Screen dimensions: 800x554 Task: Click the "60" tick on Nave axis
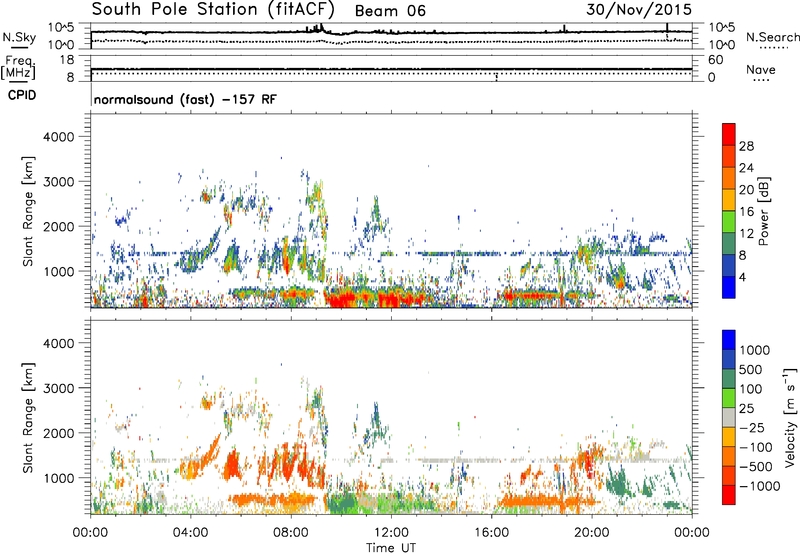pos(715,60)
